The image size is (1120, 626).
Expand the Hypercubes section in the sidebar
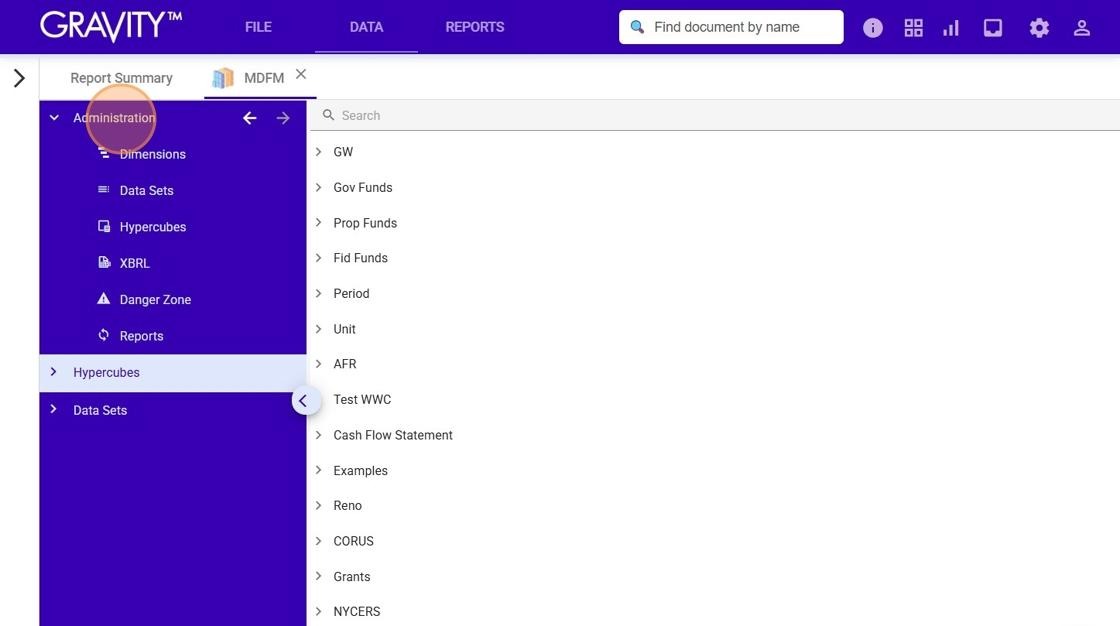point(54,372)
